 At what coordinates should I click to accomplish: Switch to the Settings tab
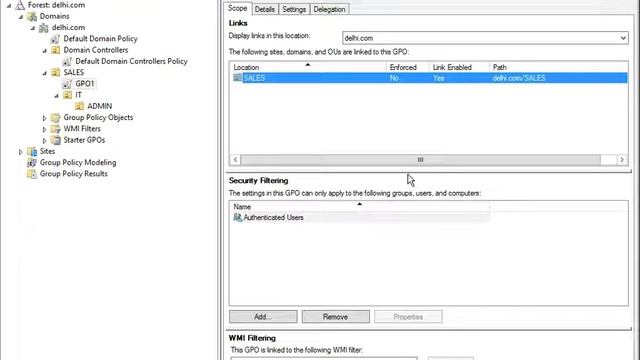tap(294, 9)
